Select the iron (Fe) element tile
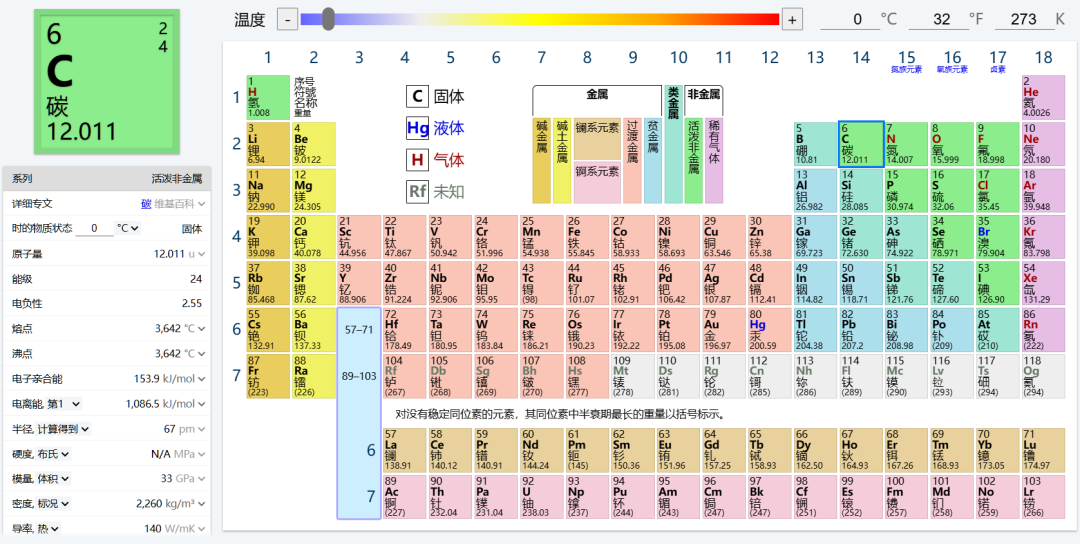Viewport: 1080px width, 544px height. coord(586,237)
